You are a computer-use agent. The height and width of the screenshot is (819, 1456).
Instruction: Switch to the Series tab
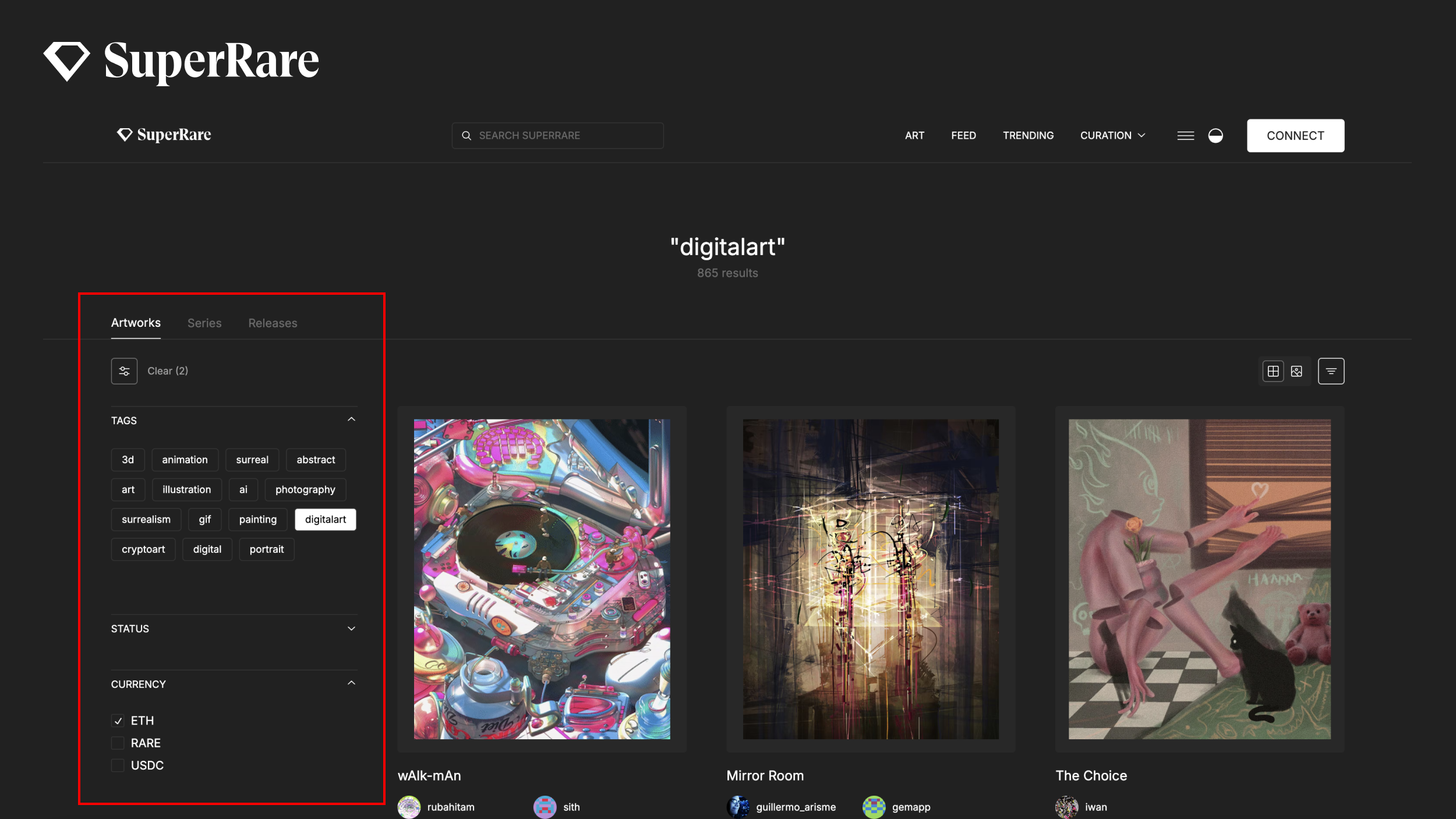coord(204,323)
